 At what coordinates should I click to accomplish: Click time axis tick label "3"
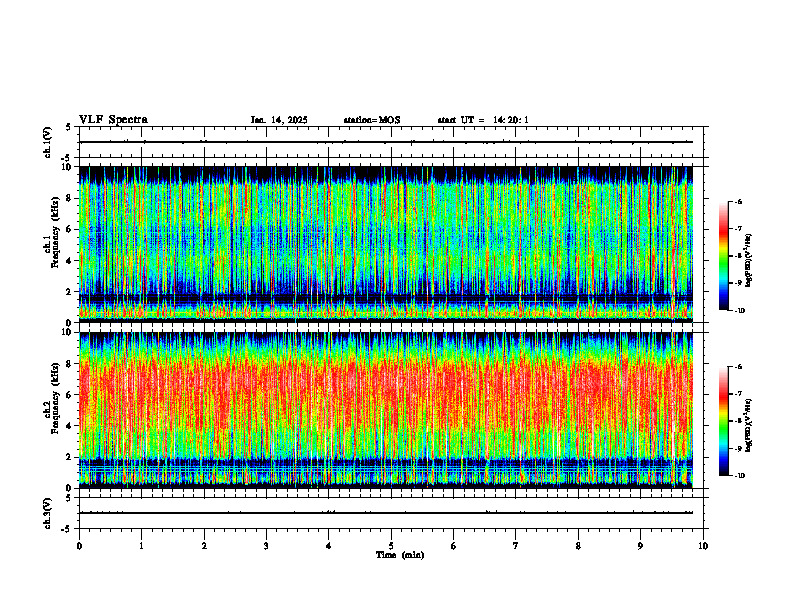click(267, 546)
